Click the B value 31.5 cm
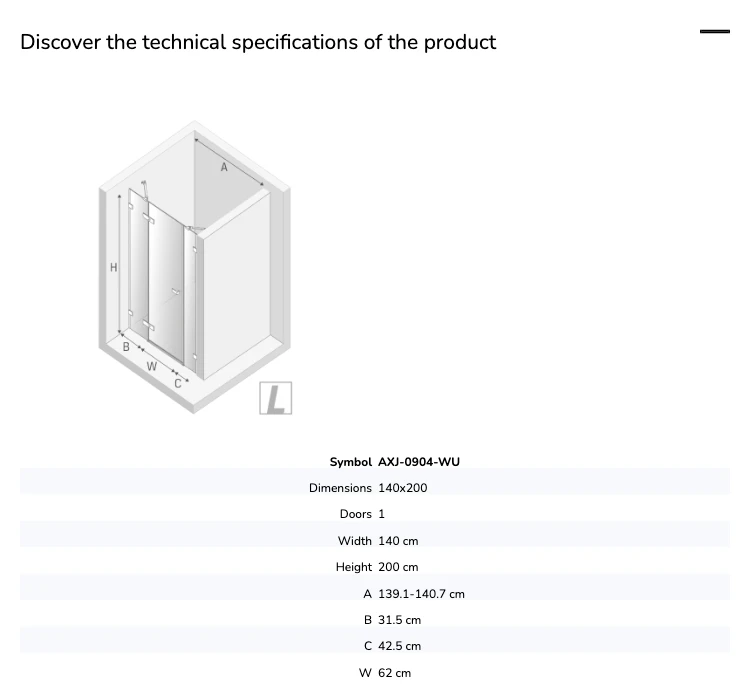 coord(399,620)
